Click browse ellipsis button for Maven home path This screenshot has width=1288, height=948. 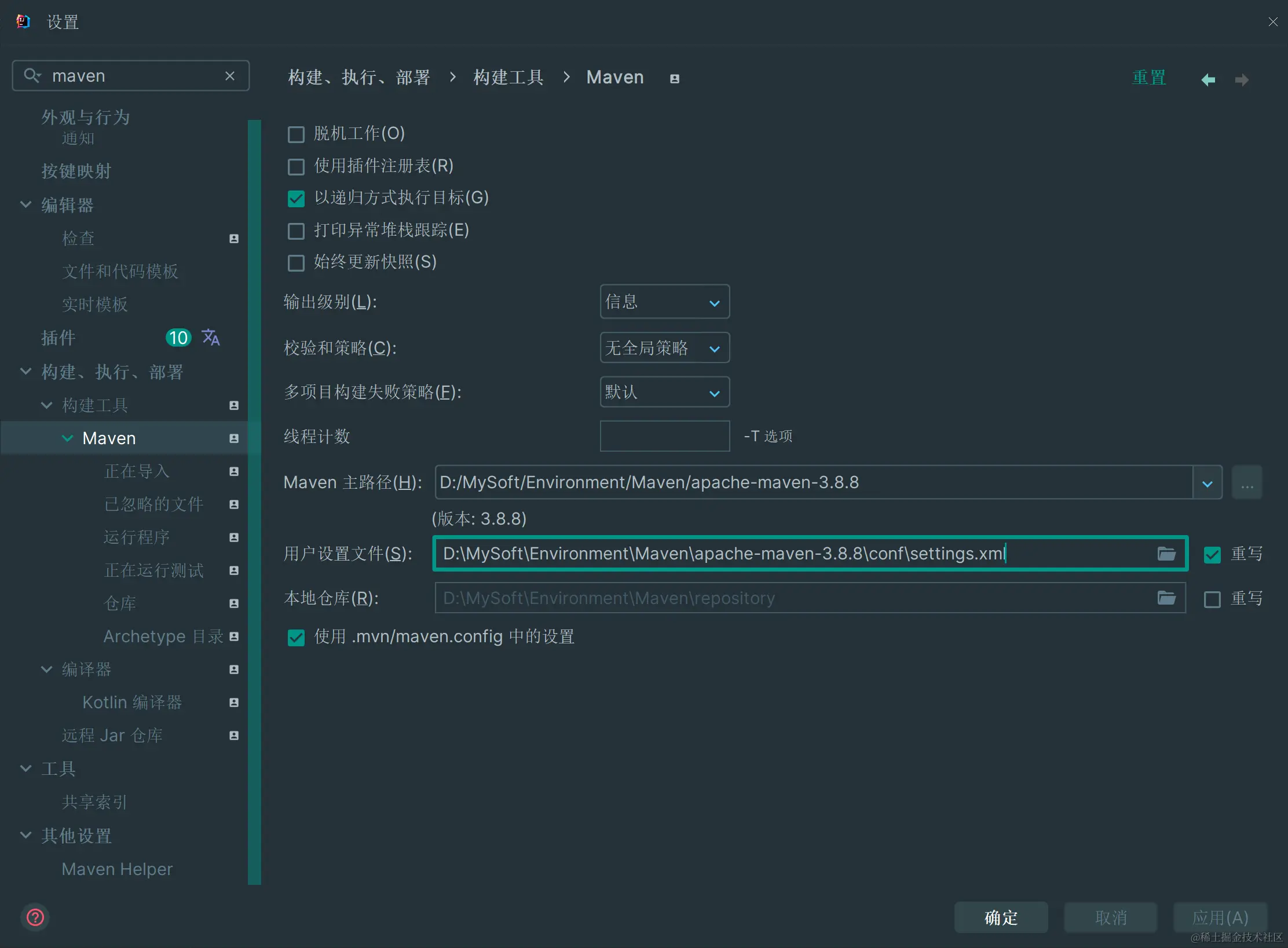pos(1247,482)
